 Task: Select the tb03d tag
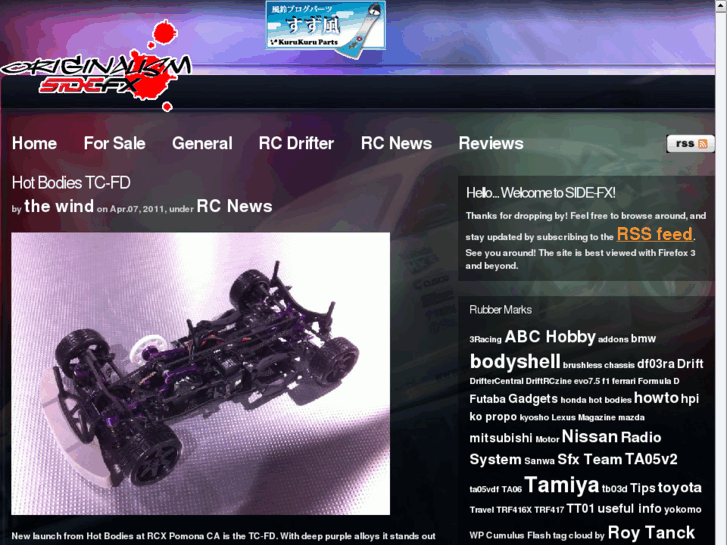pyautogui.click(x=614, y=489)
